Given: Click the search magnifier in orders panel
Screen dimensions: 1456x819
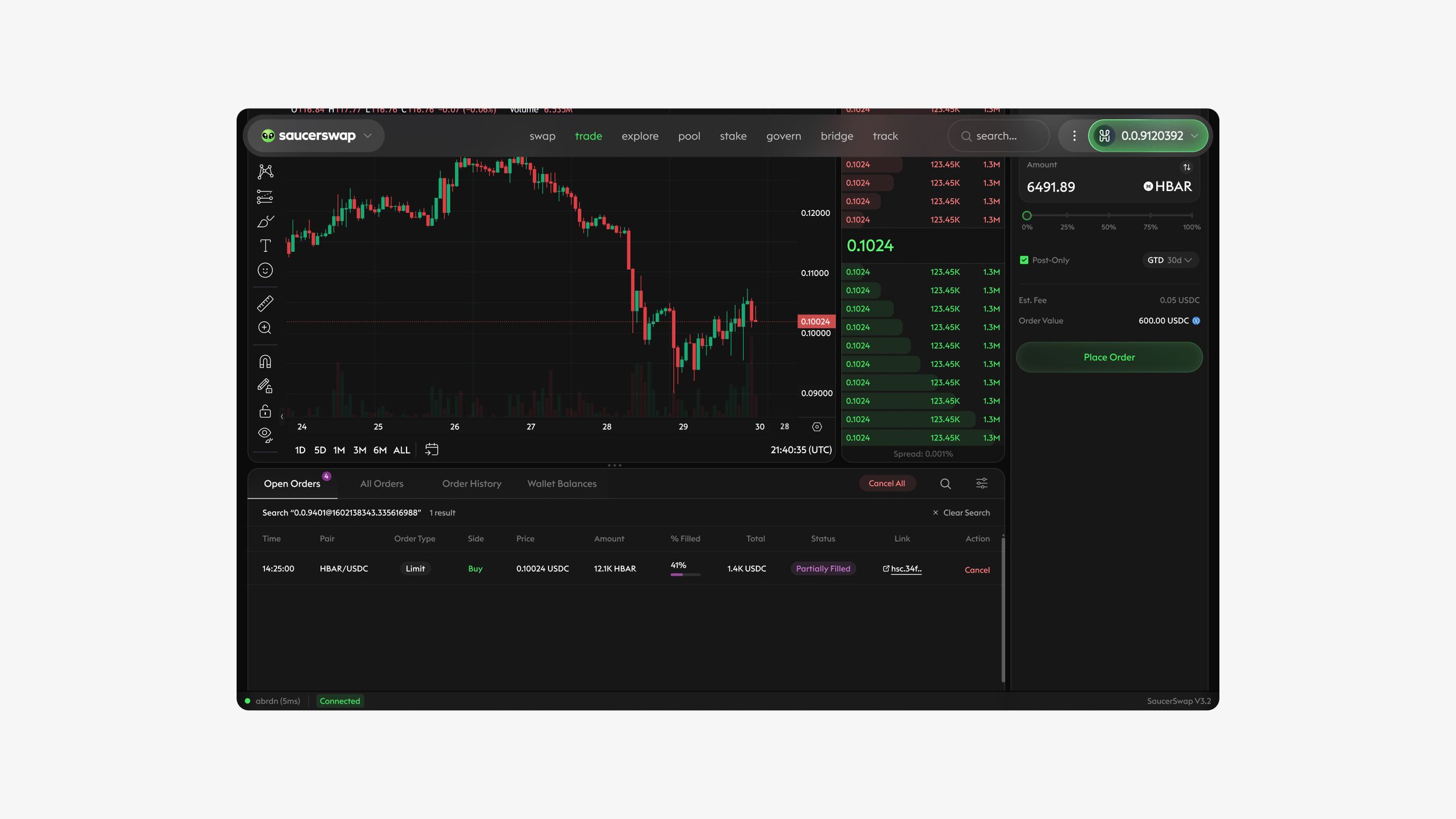Looking at the screenshot, I should point(945,484).
